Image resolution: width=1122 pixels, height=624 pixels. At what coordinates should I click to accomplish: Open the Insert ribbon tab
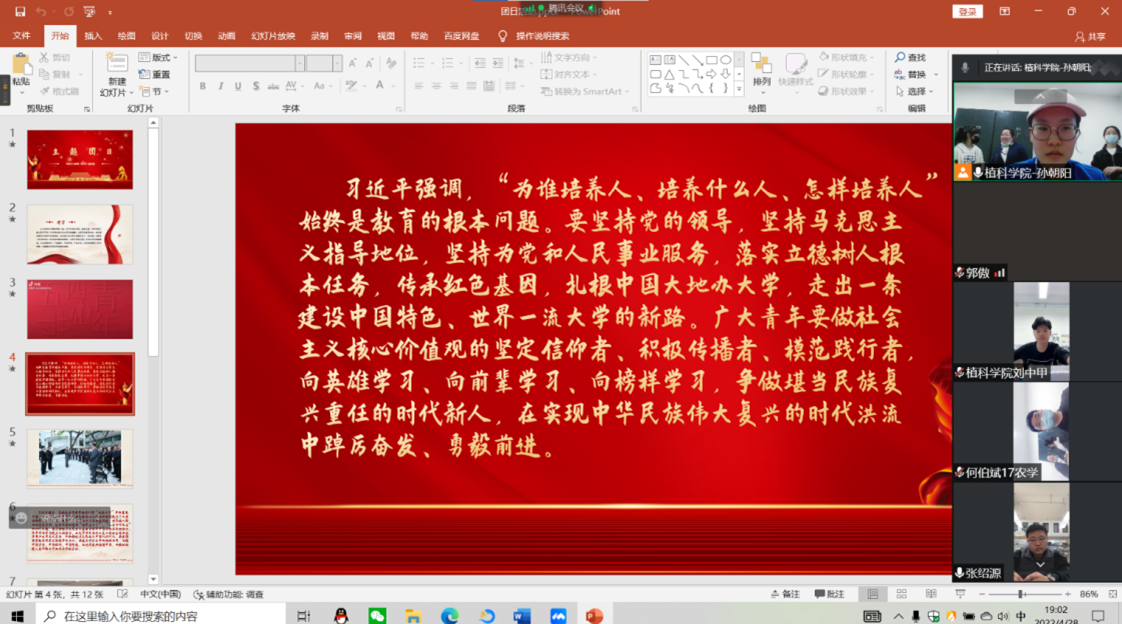click(93, 36)
